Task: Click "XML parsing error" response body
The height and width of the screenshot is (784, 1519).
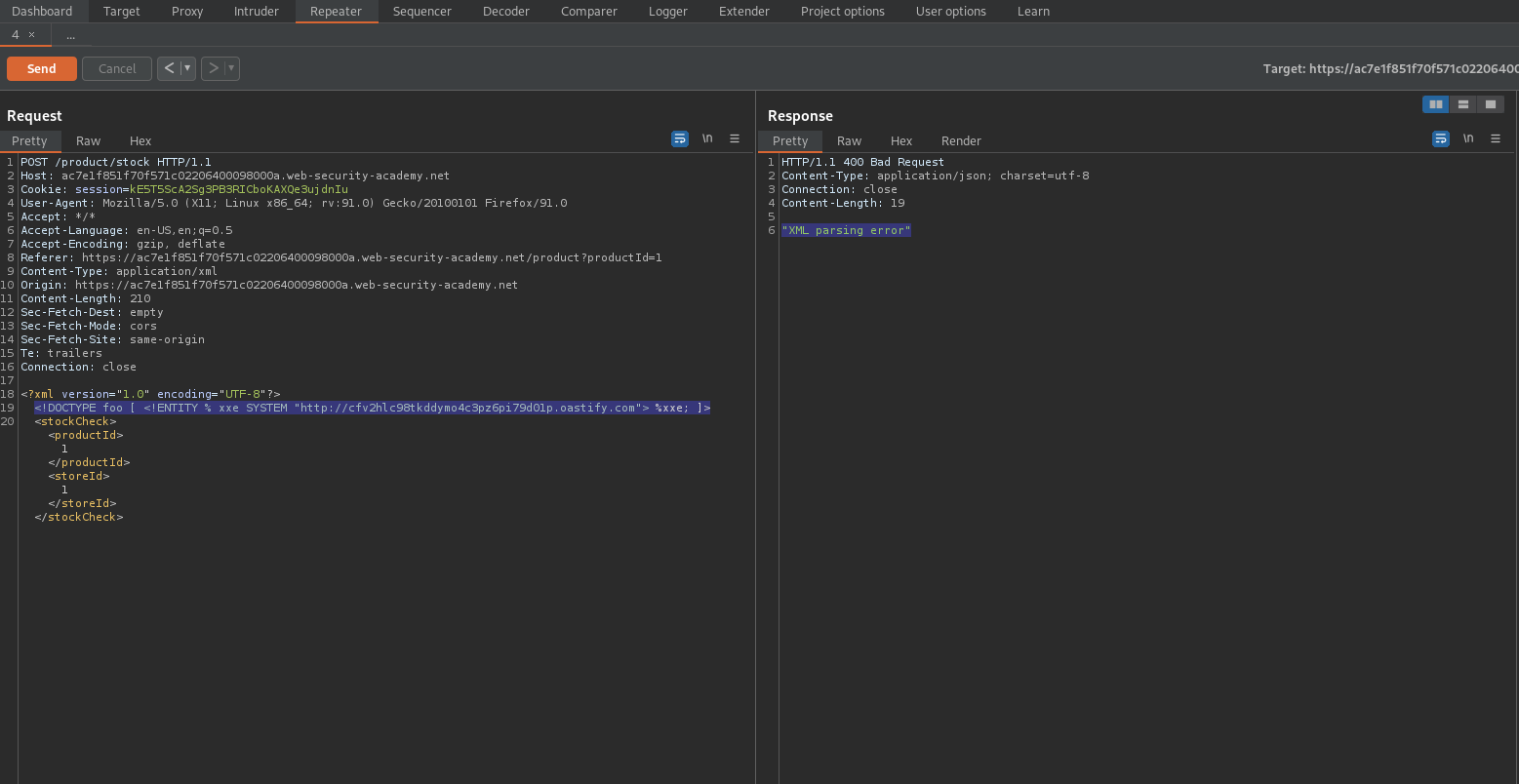Action: pyautogui.click(x=846, y=230)
